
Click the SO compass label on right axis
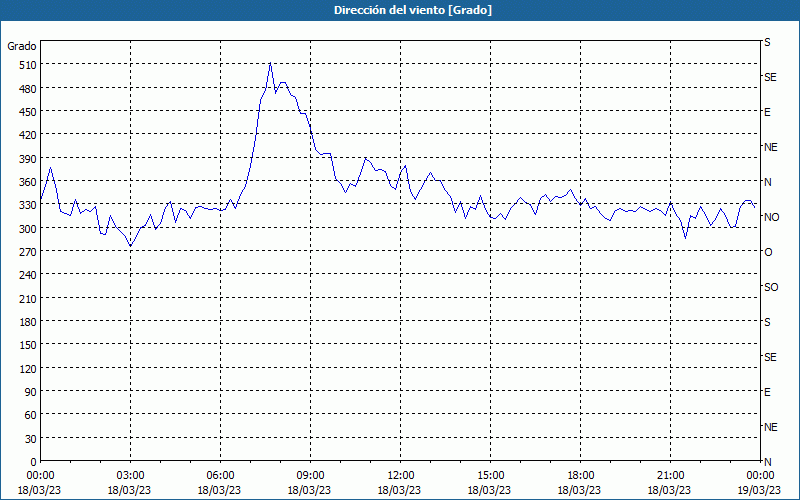pyautogui.click(x=771, y=287)
